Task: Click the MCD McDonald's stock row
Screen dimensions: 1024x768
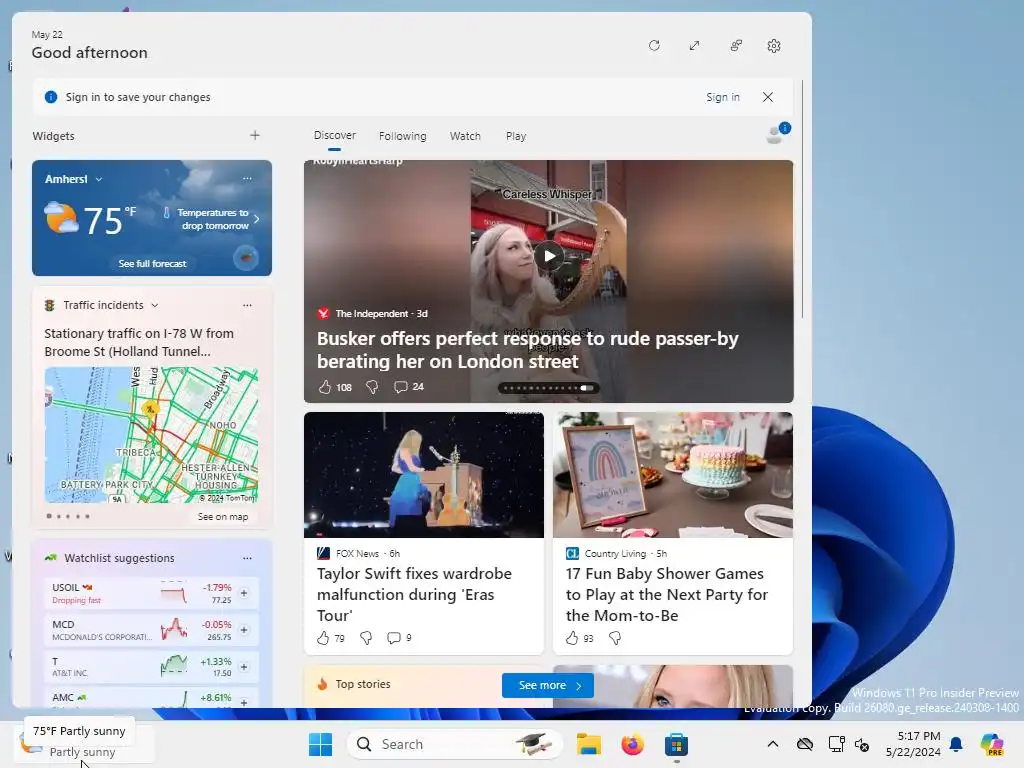Action: (x=152, y=630)
